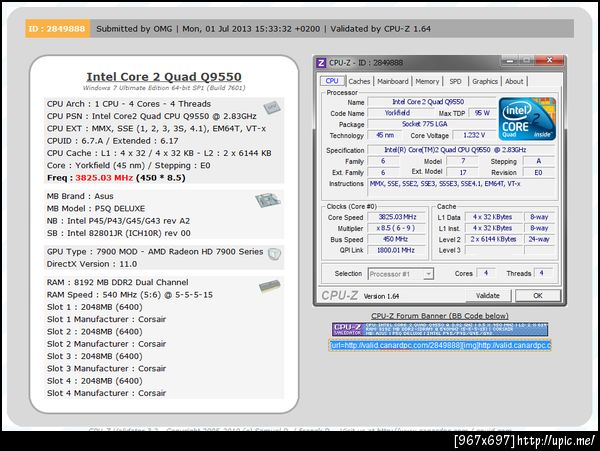The width and height of the screenshot is (600, 451).
Task: Click the red 3825.03 MHz frequency text
Action: coord(104,178)
